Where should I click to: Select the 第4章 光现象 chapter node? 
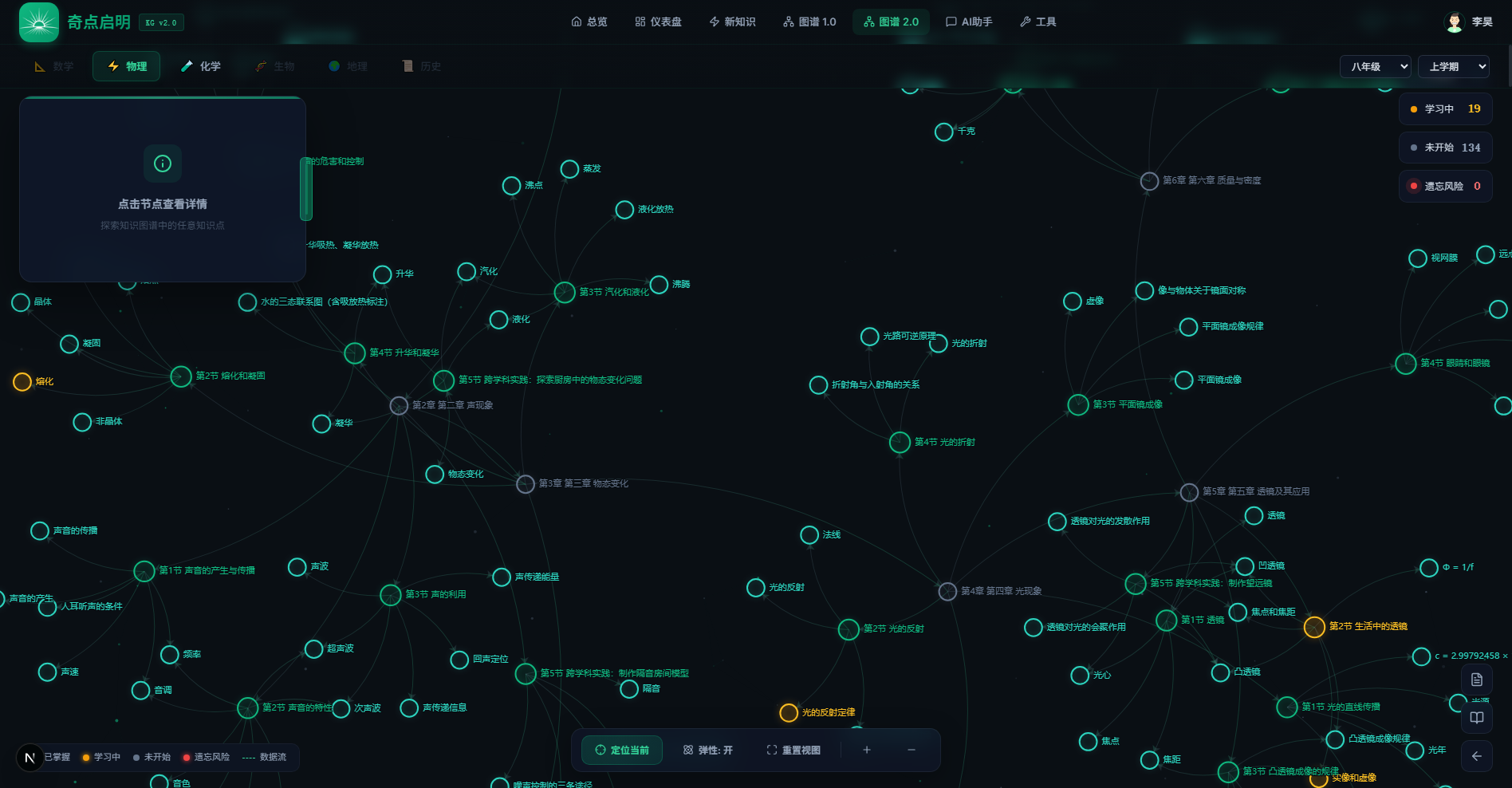[947, 591]
